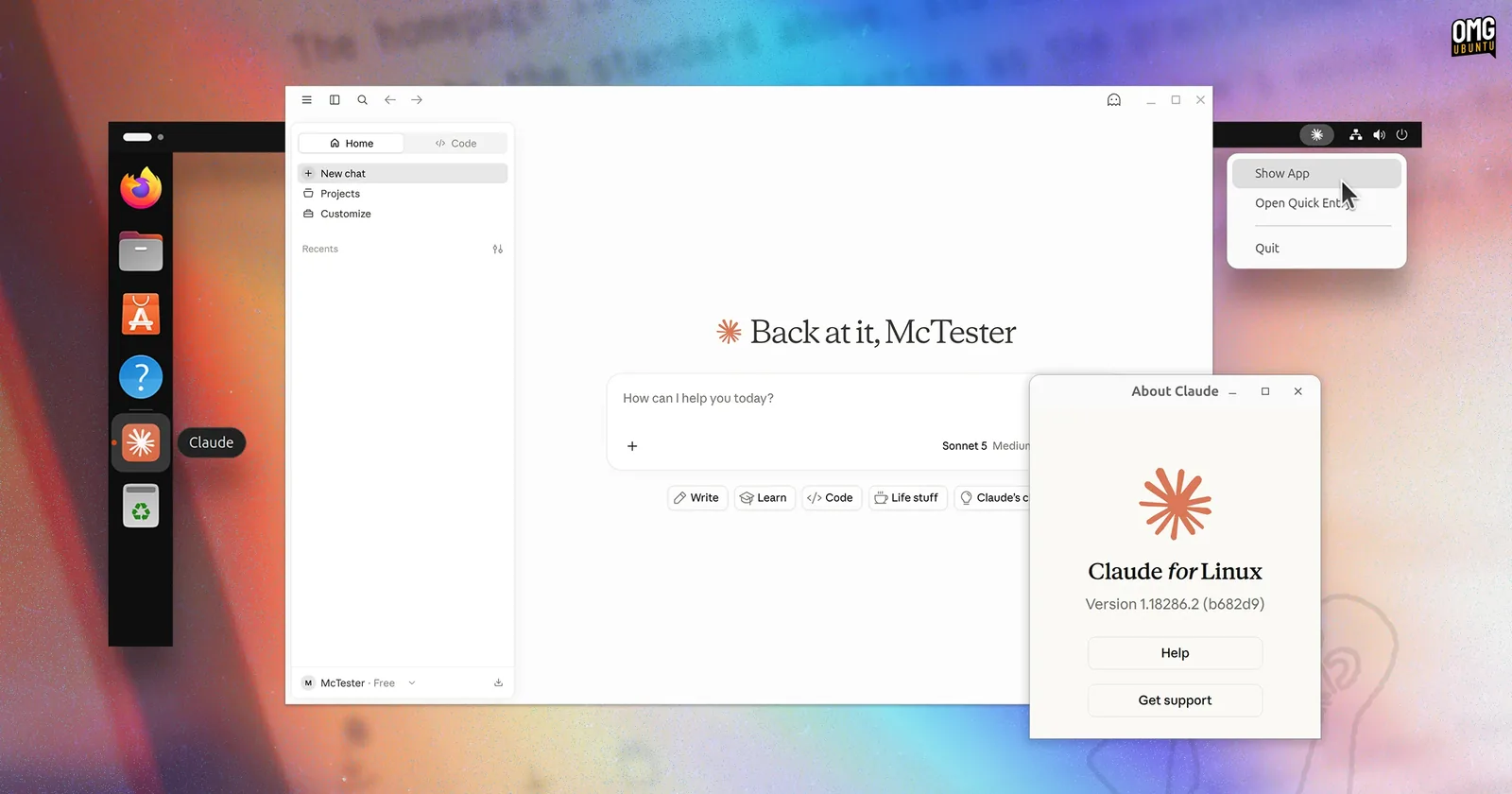The image size is (1512, 794).
Task: Choose Show App from tray menu
Action: pyautogui.click(x=1316, y=173)
